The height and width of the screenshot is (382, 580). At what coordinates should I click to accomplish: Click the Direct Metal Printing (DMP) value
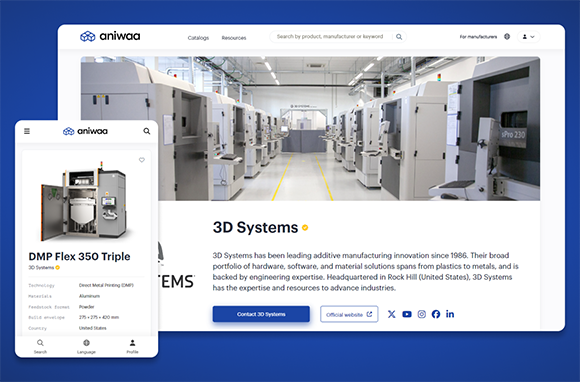point(106,285)
